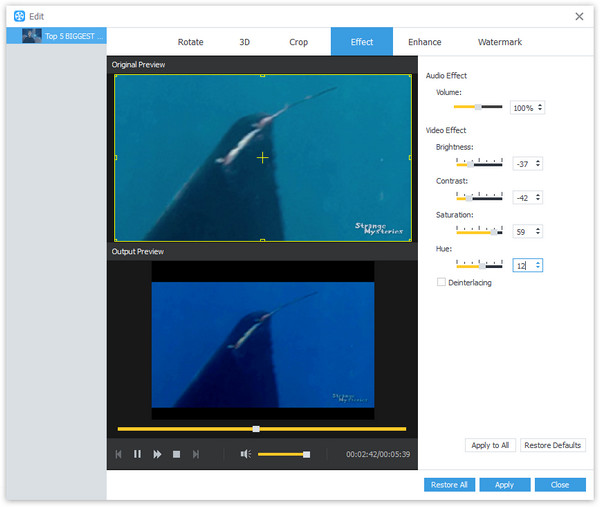This screenshot has width=600, height=507.
Task: Click the Hue slider handle
Action: (x=482, y=266)
